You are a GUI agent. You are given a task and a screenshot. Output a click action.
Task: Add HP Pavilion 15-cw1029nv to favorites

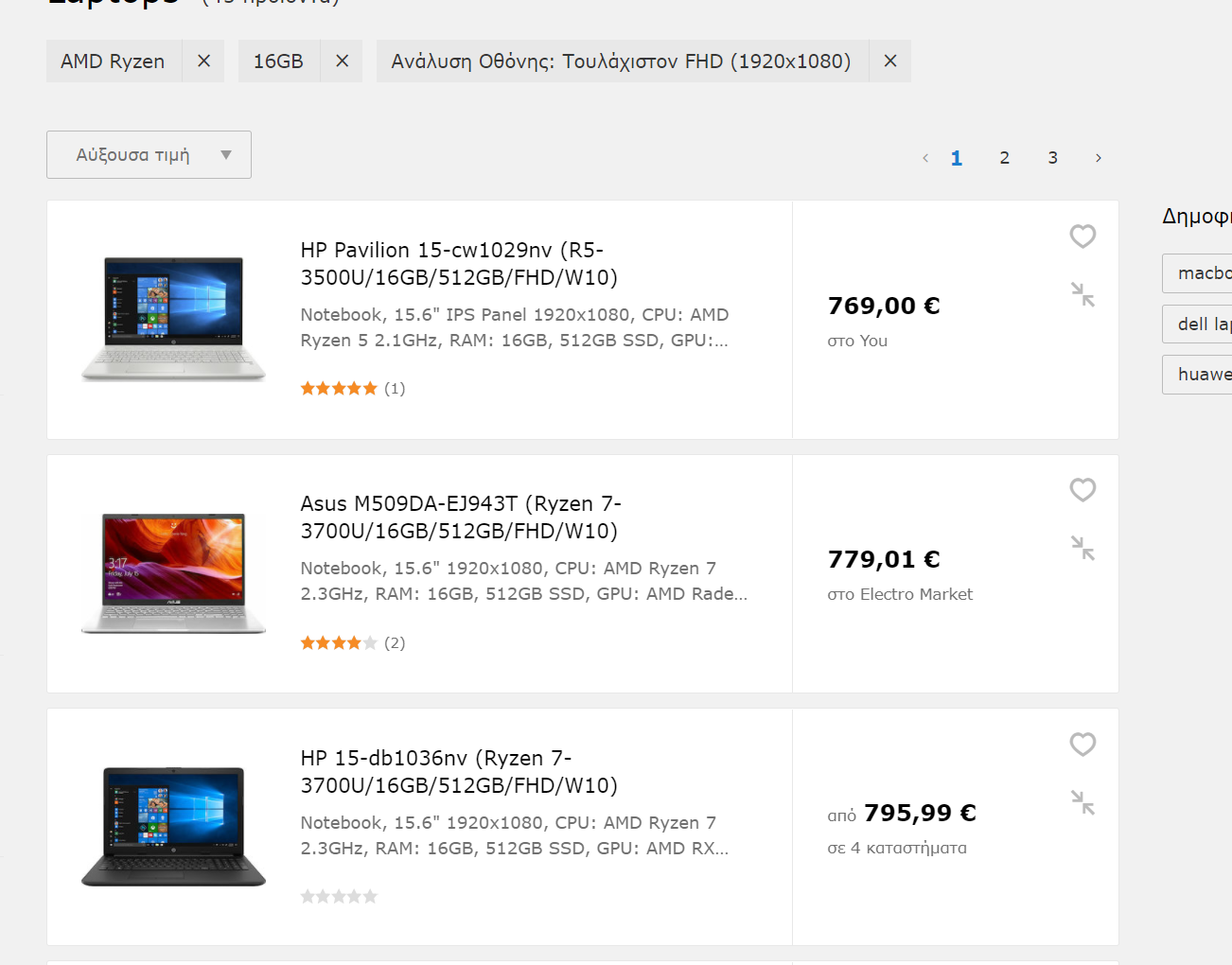click(x=1082, y=236)
